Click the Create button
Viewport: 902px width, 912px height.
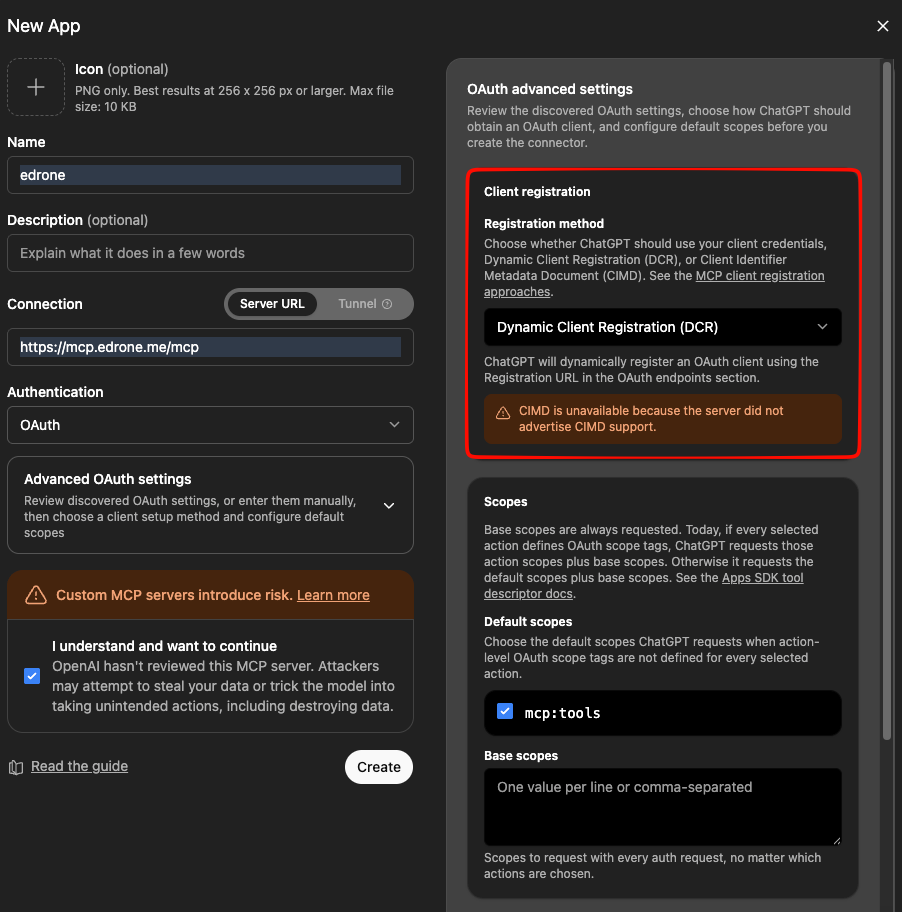coord(379,767)
